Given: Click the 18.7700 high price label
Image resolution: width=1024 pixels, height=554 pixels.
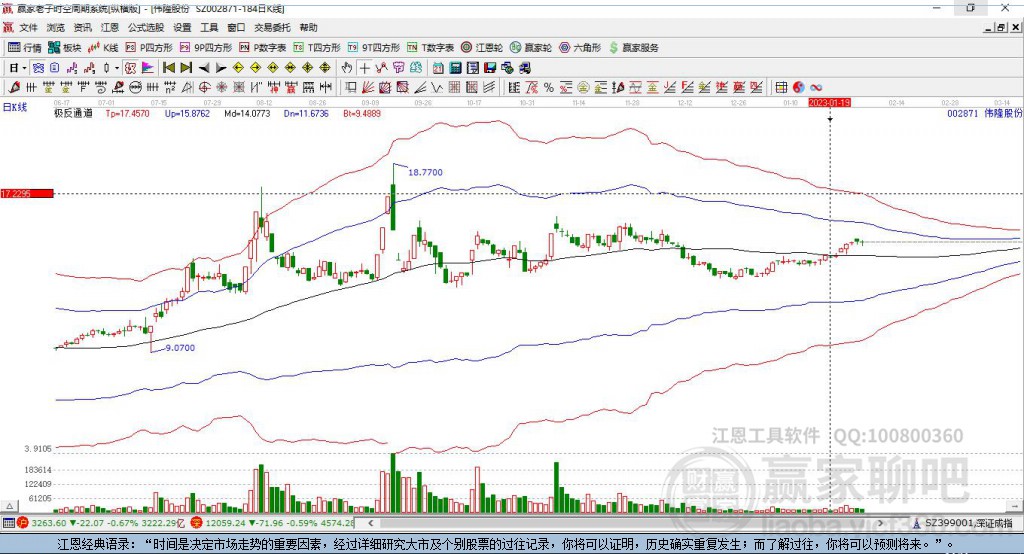Looking at the screenshot, I should click(x=425, y=172).
